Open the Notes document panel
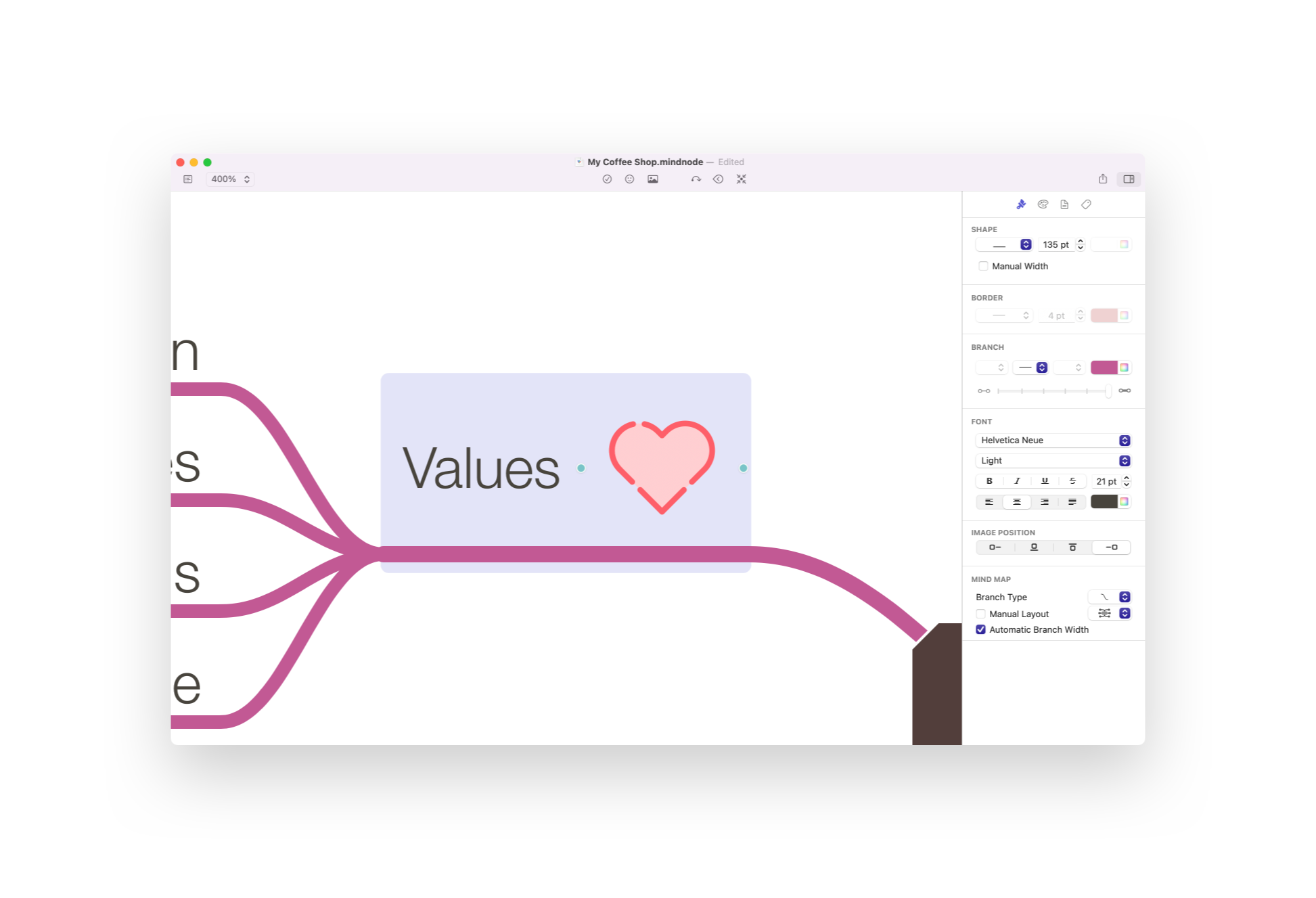1316x898 pixels. pos(1064,204)
